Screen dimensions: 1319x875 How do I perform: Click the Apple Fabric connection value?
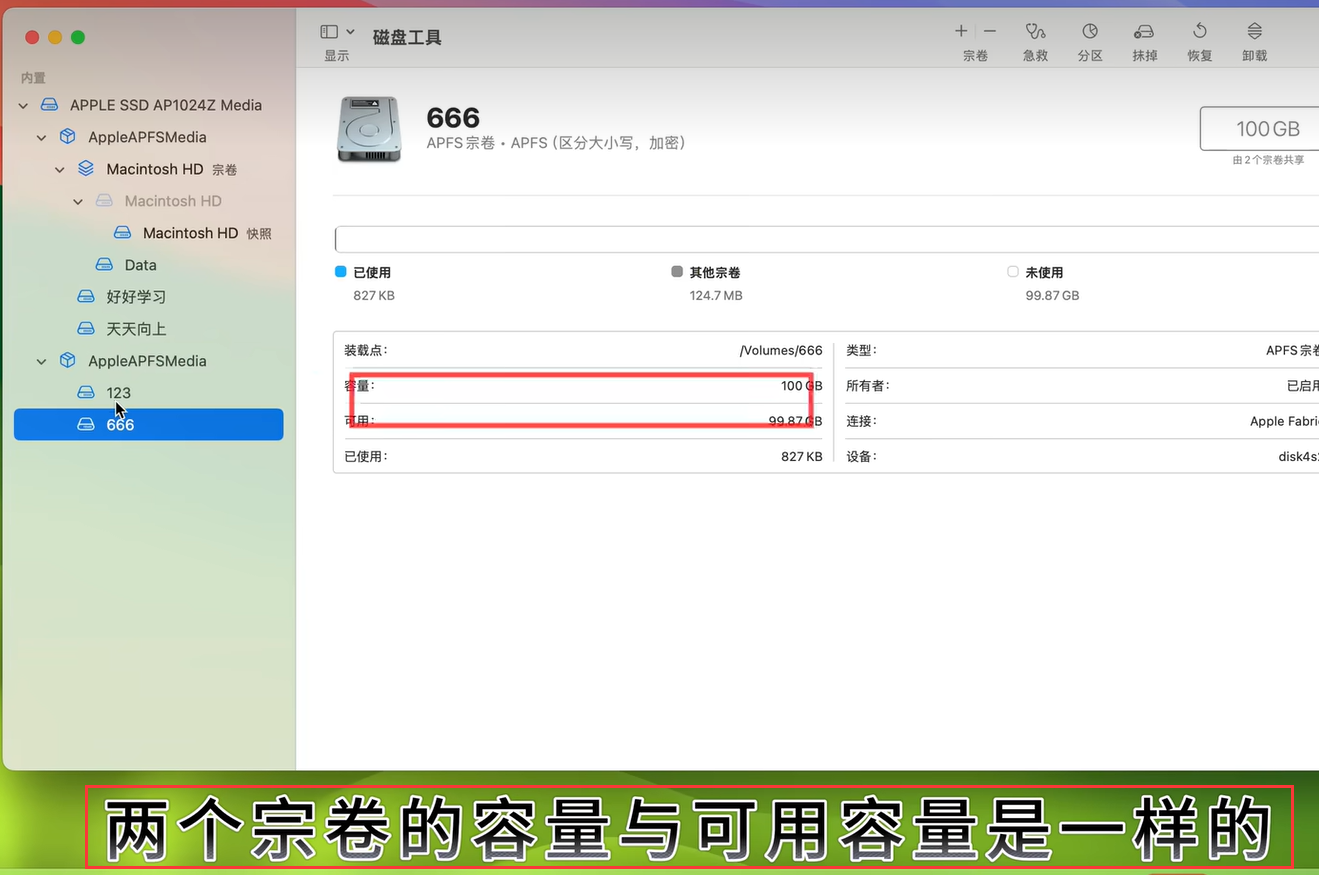coord(1284,421)
